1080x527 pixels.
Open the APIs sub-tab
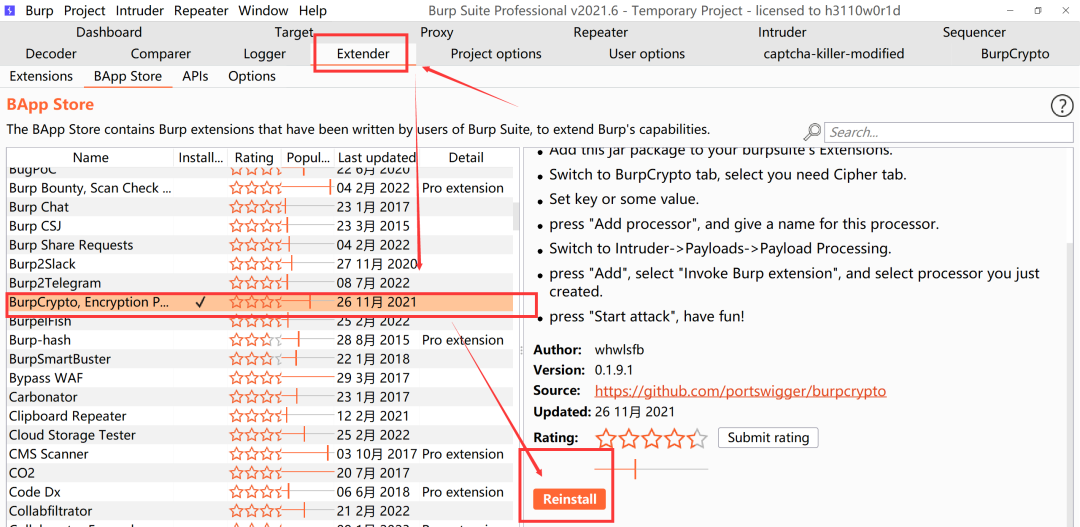[195, 76]
